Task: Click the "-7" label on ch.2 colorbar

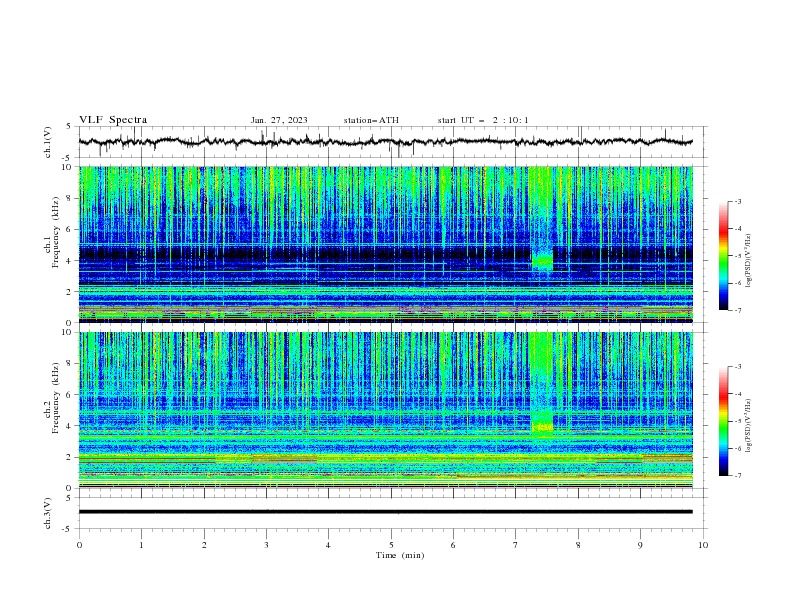Action: [737, 476]
